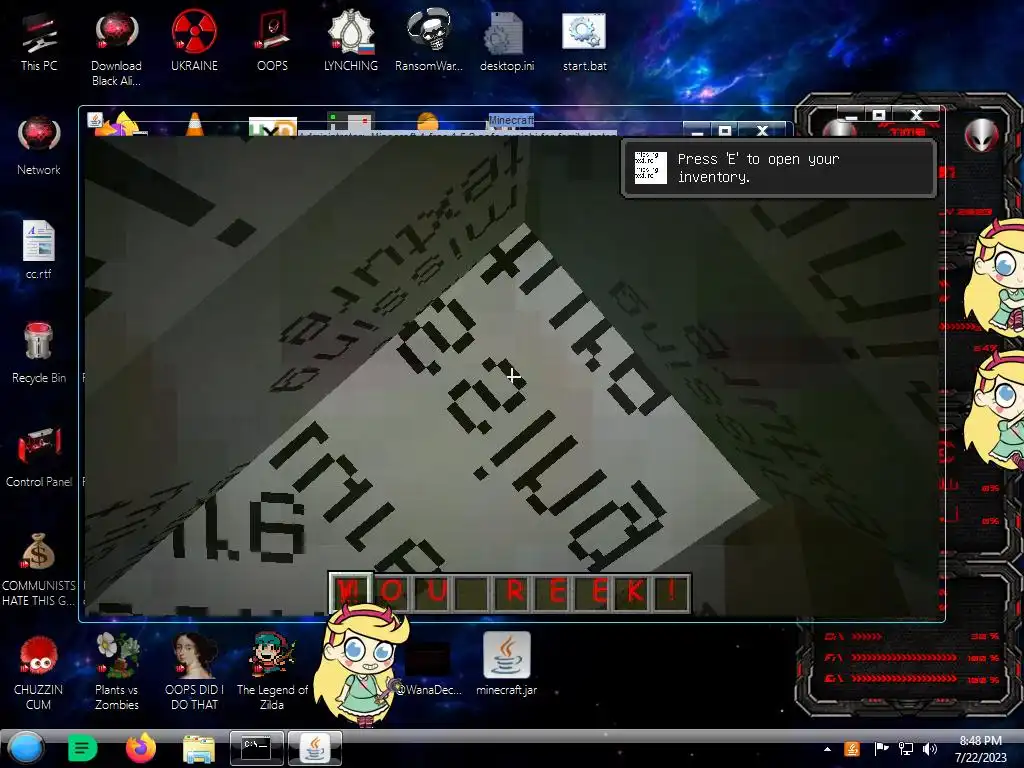Open the Control Panel shortcut
1024x768 pixels.
(x=39, y=457)
